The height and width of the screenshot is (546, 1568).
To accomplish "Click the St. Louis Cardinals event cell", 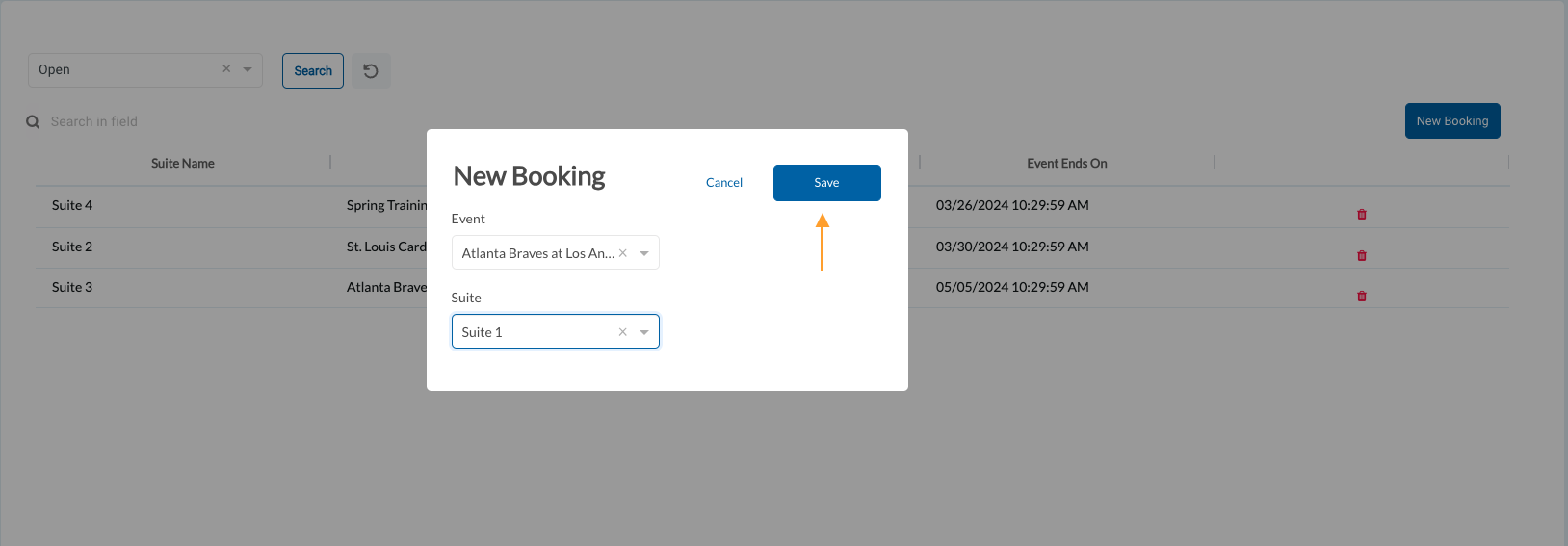I will click(386, 247).
